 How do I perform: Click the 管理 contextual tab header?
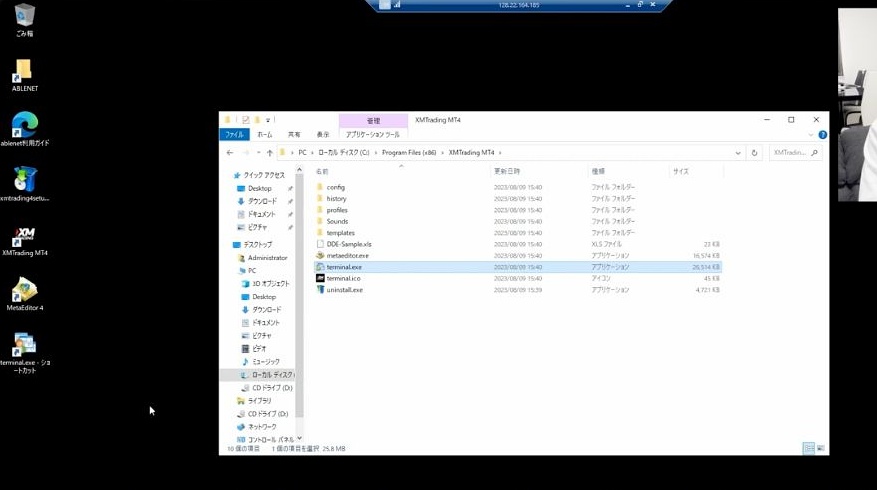(x=373, y=121)
